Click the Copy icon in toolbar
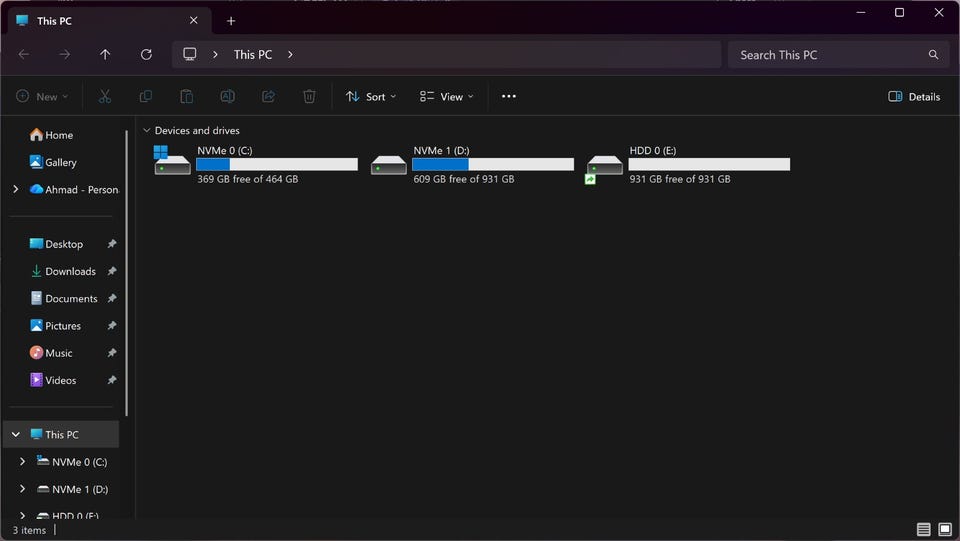The height and width of the screenshot is (541, 960). coord(146,96)
